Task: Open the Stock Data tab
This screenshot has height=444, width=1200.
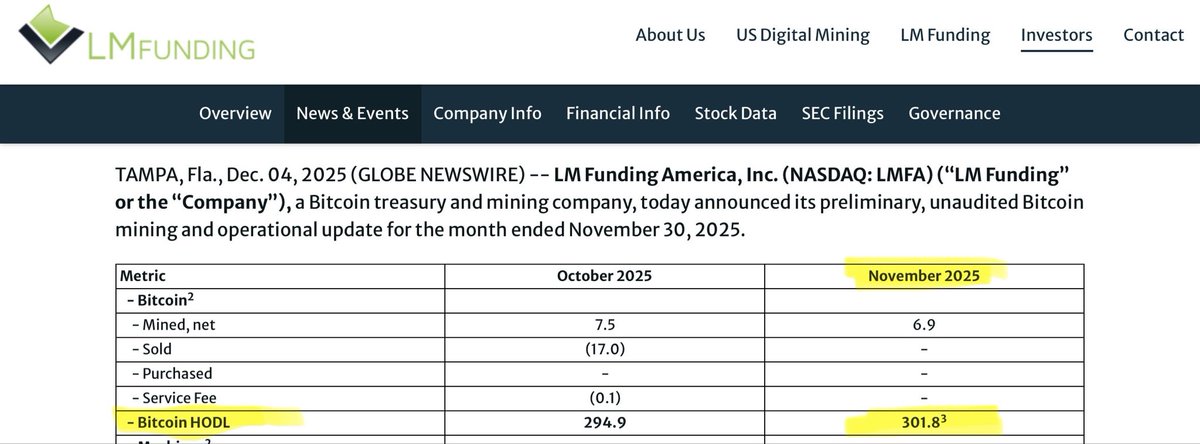Action: click(735, 113)
